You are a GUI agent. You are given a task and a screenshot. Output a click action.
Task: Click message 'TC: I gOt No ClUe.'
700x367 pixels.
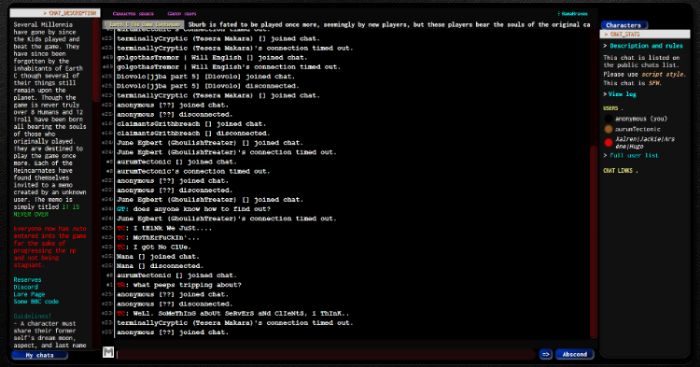tap(154, 247)
